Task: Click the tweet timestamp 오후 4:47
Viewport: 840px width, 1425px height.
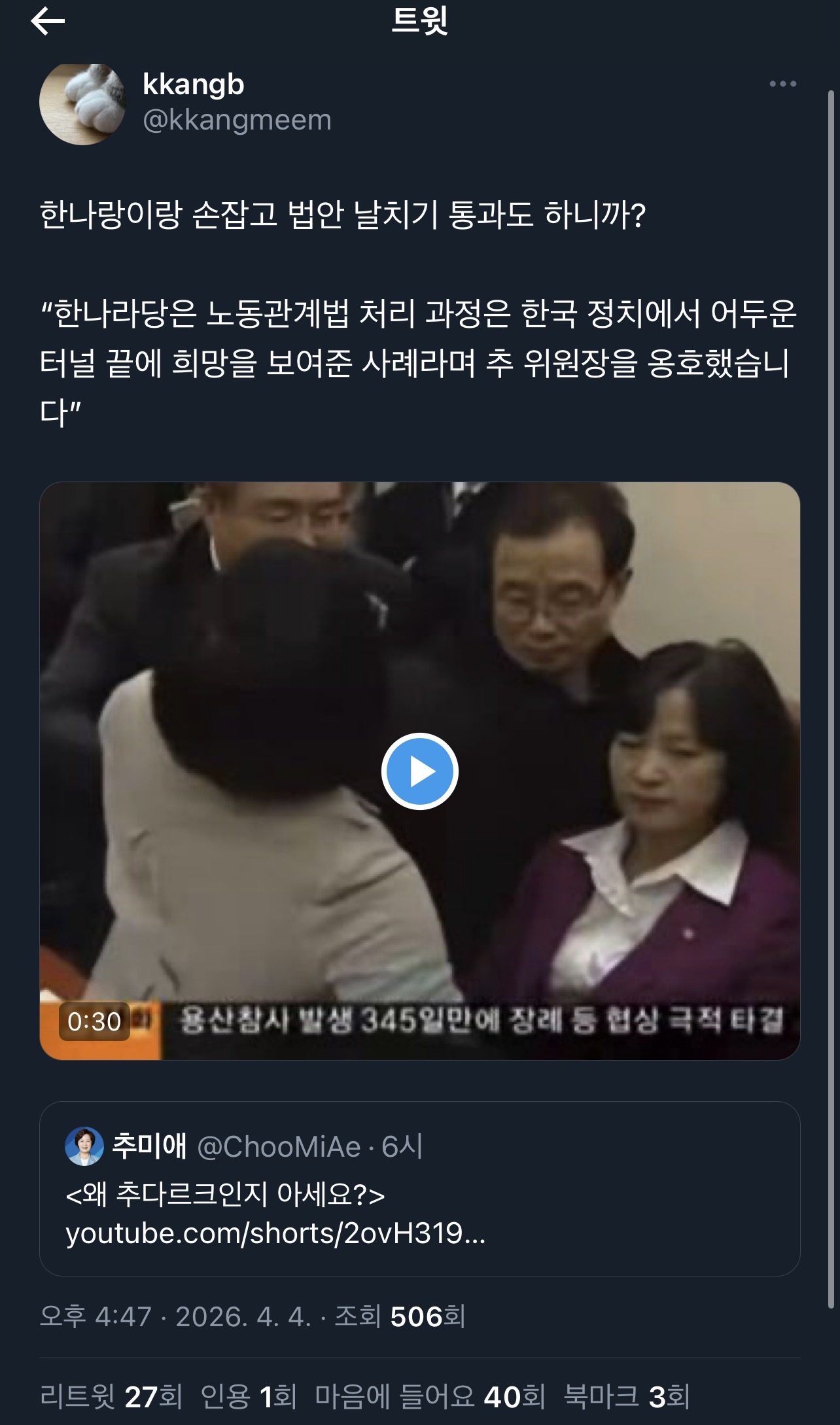Action: 96,1316
